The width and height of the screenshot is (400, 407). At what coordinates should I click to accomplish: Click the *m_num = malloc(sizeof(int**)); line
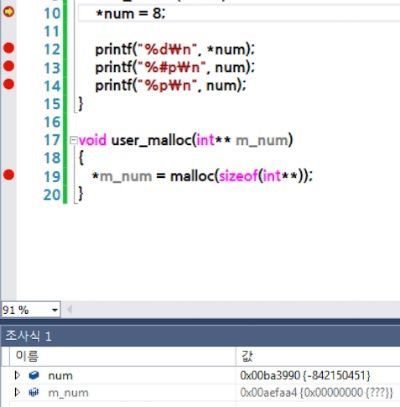click(x=202, y=176)
